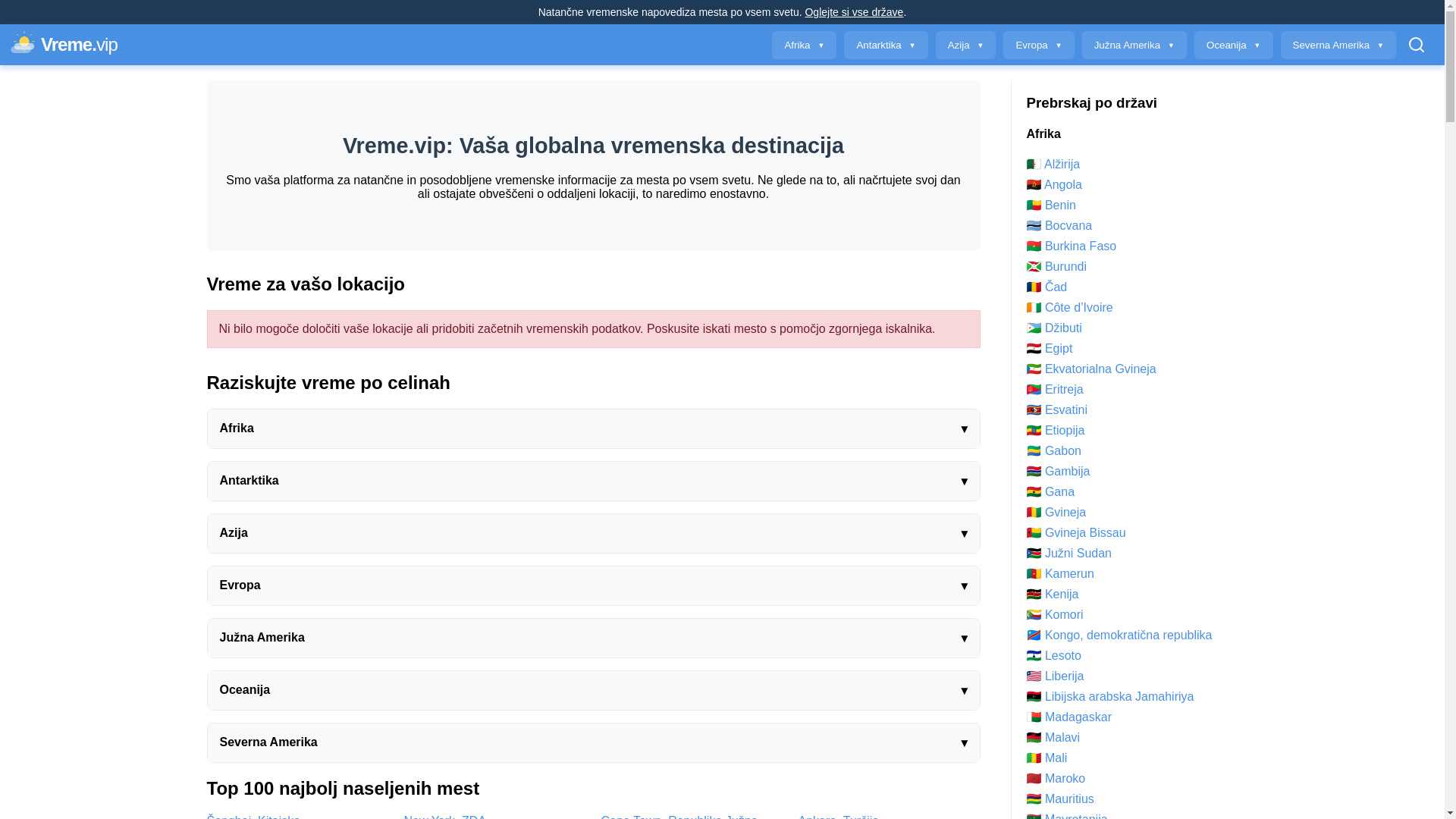Expand the Azija continent accordion

click(593, 533)
